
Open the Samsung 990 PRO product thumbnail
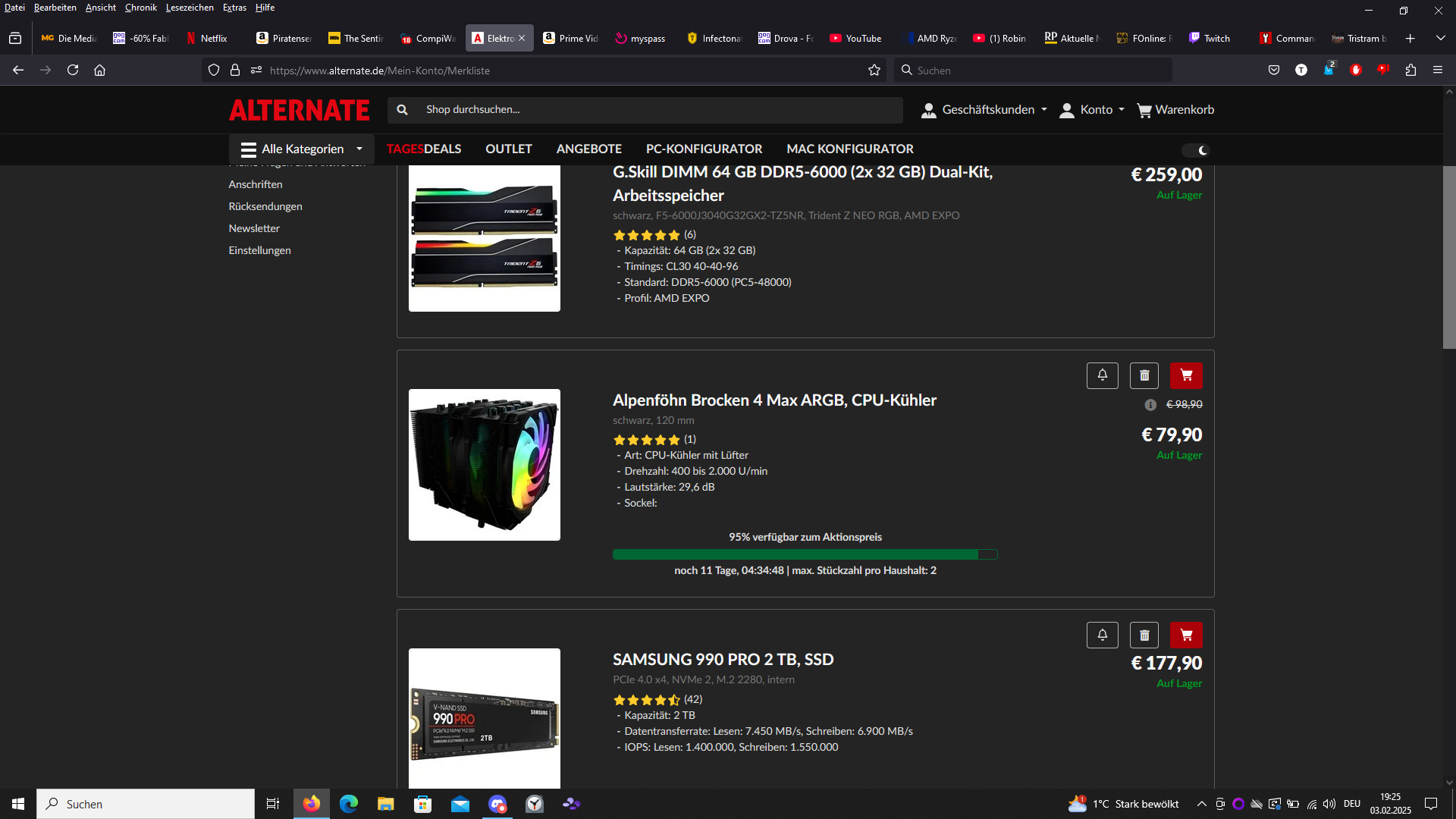click(x=485, y=718)
